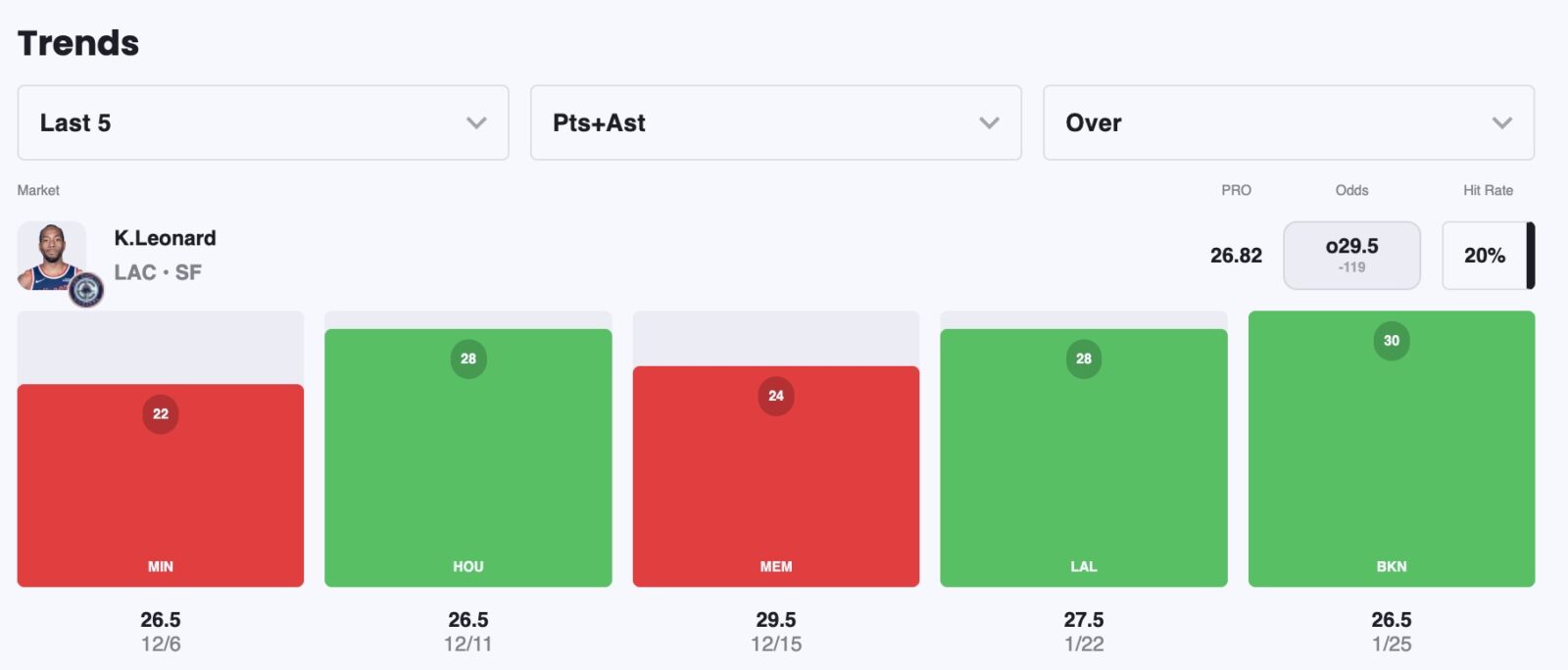Click the 22 value badge on MIN bar

click(161, 414)
